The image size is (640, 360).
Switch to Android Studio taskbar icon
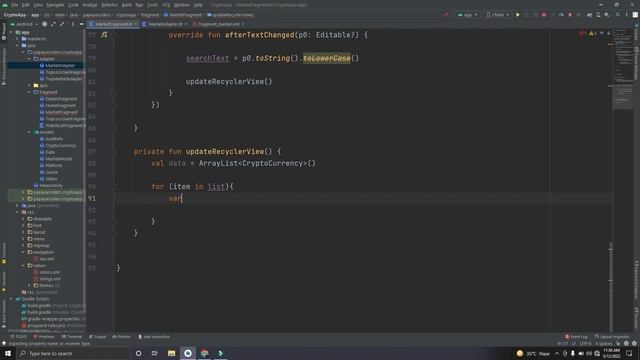(x=188, y=353)
